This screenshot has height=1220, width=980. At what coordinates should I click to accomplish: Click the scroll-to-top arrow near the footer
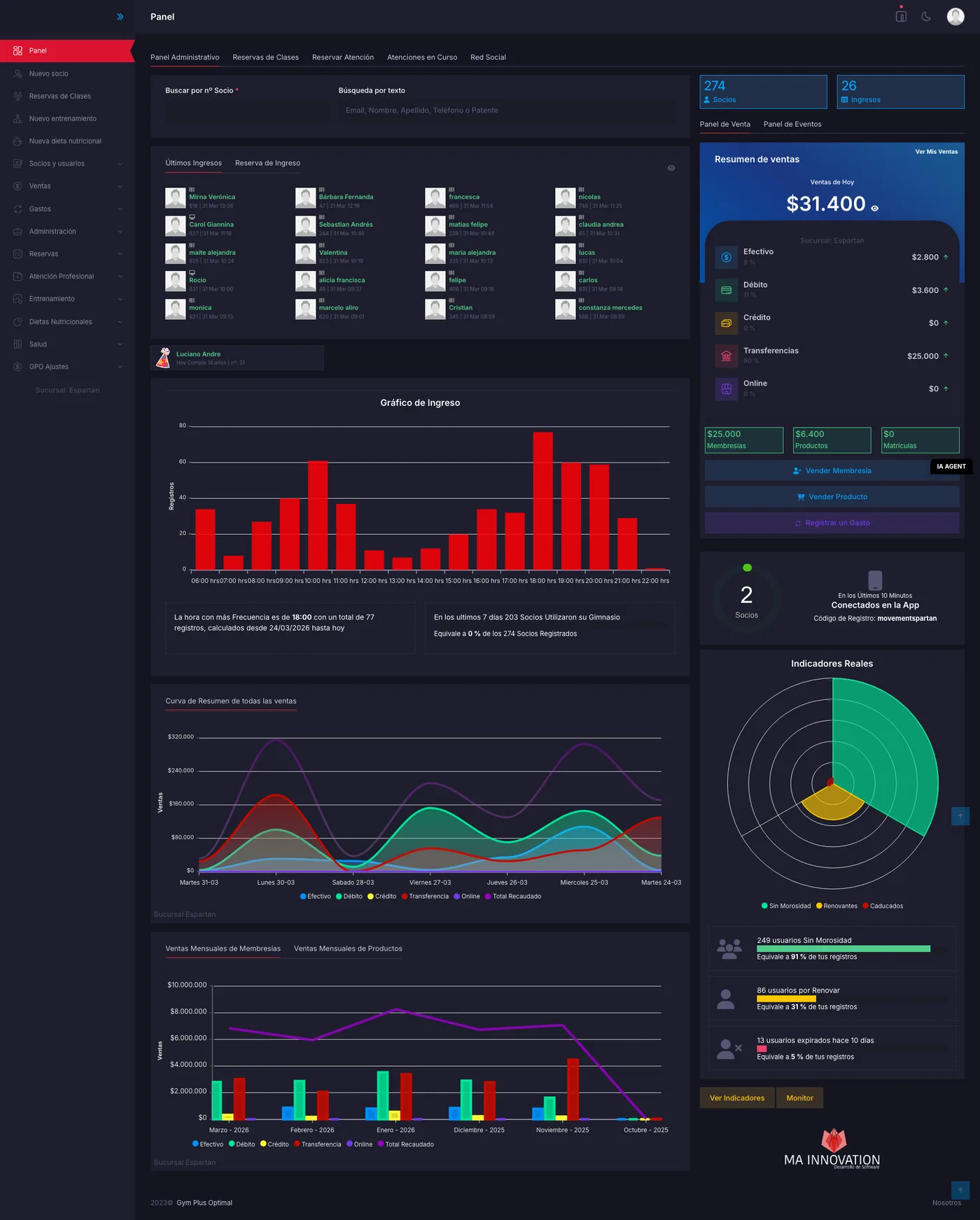(x=960, y=1190)
